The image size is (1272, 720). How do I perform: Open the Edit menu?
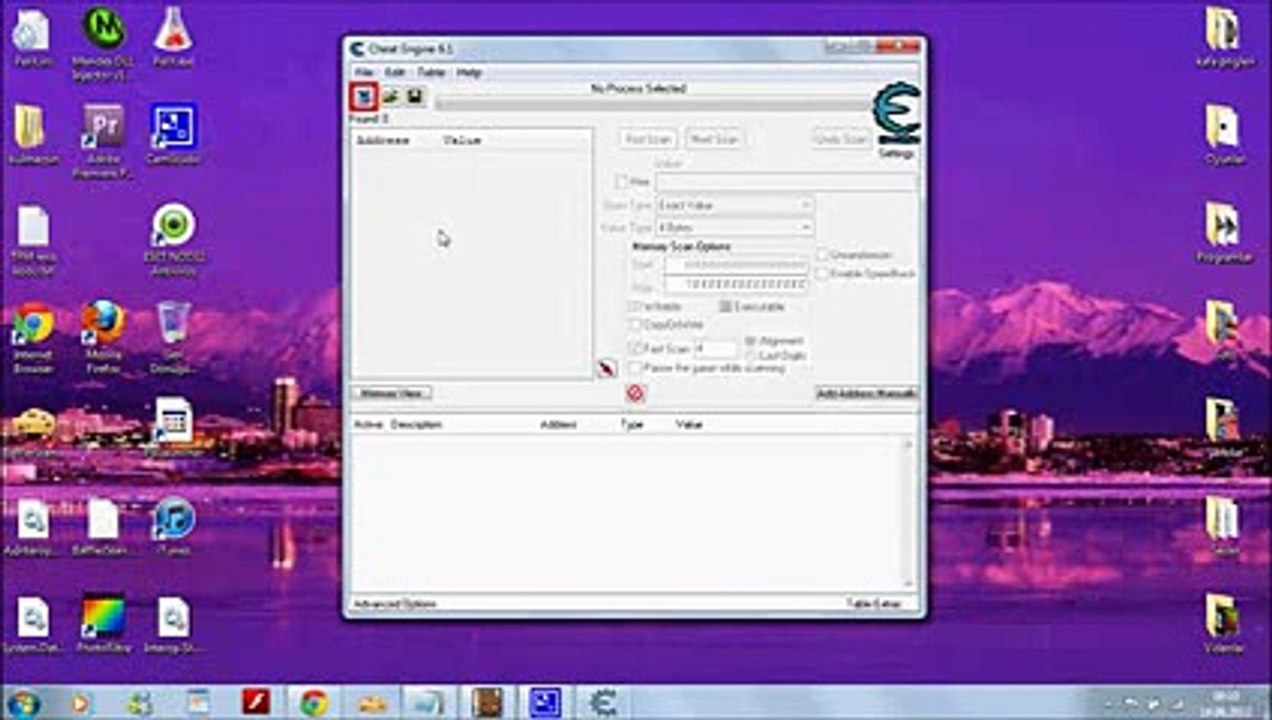click(395, 73)
